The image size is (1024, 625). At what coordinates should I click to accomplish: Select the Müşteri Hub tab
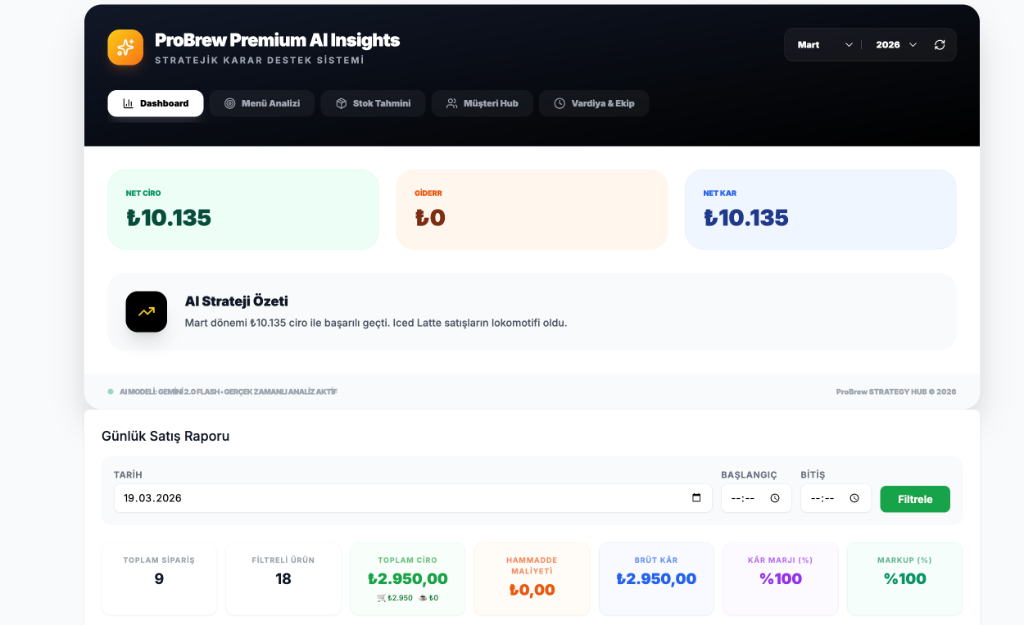click(x=482, y=103)
